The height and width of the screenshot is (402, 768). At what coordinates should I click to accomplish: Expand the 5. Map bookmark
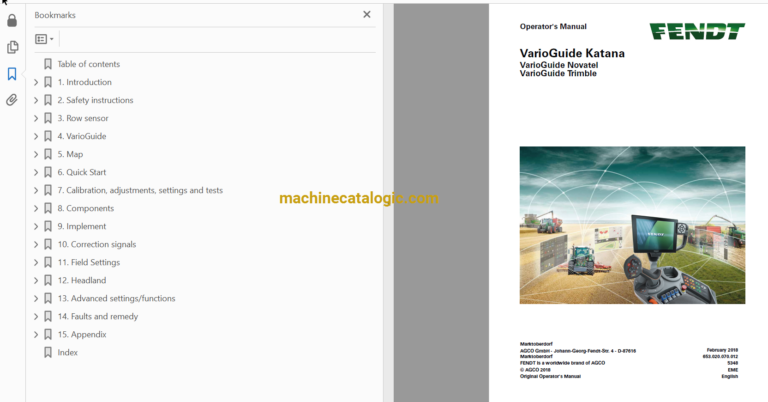tap(36, 154)
